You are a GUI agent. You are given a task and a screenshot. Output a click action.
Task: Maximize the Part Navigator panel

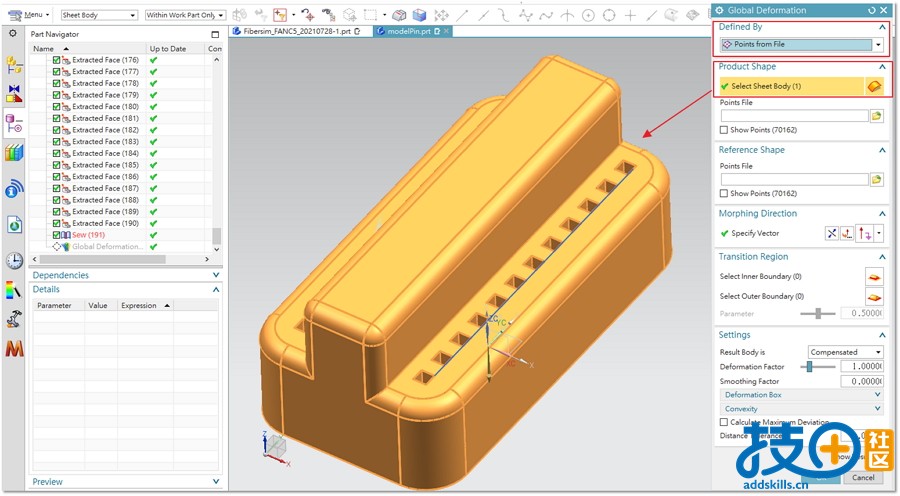click(x=215, y=34)
